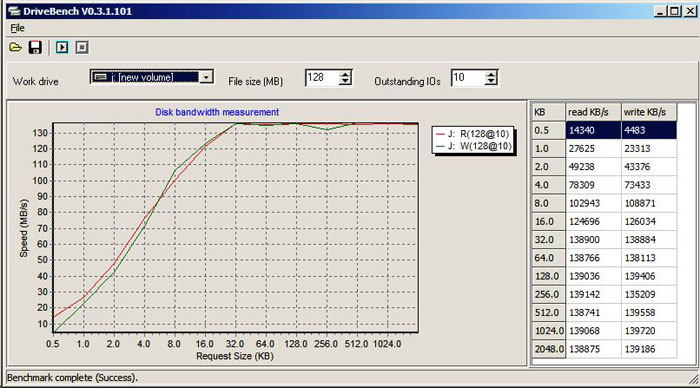Open the File menu
700x388 pixels.
[17, 28]
